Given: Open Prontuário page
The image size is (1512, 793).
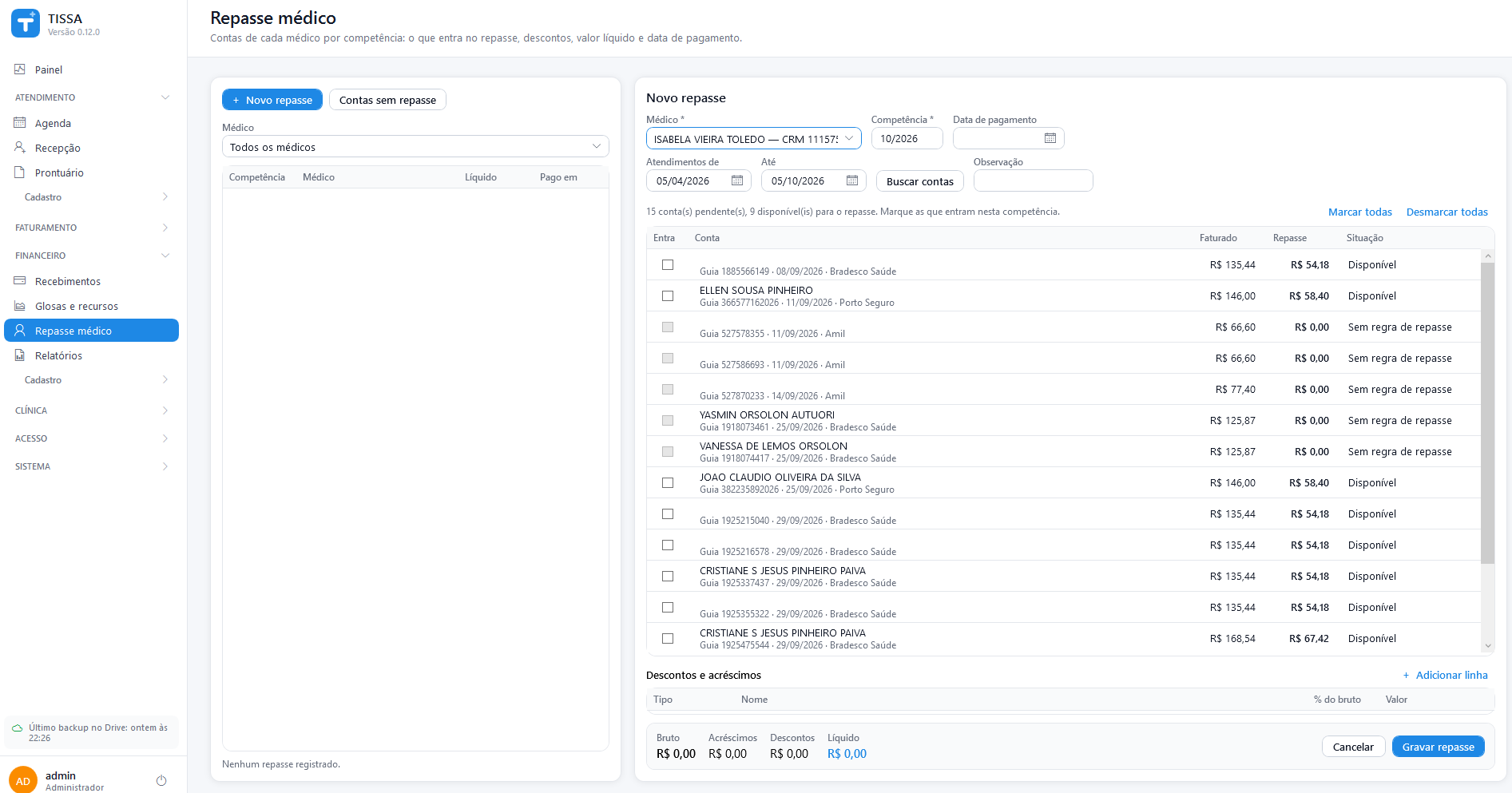Looking at the screenshot, I should pos(59,172).
